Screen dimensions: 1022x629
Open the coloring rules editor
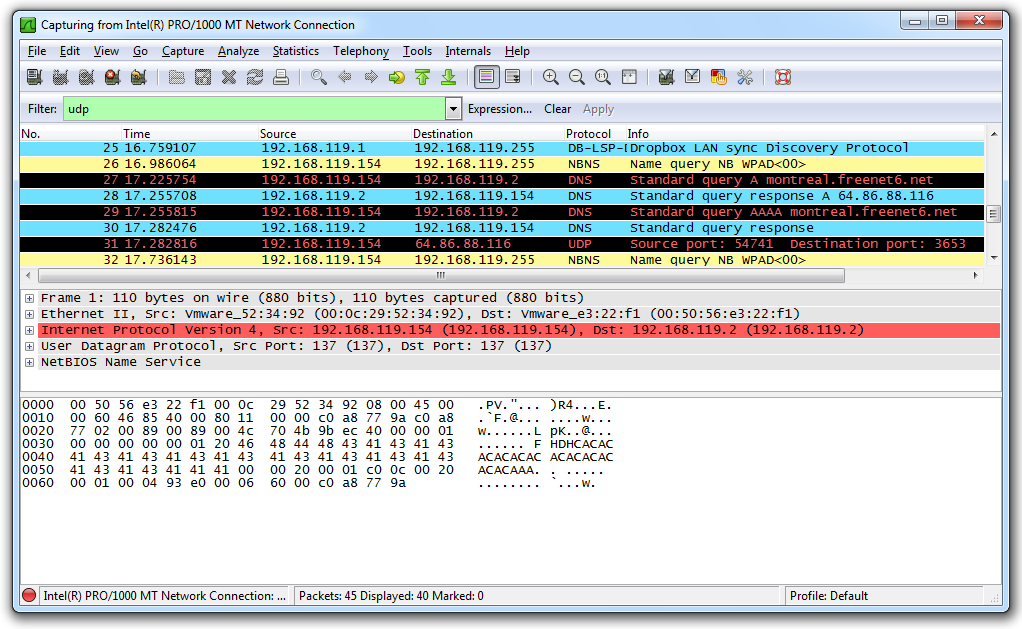click(718, 77)
